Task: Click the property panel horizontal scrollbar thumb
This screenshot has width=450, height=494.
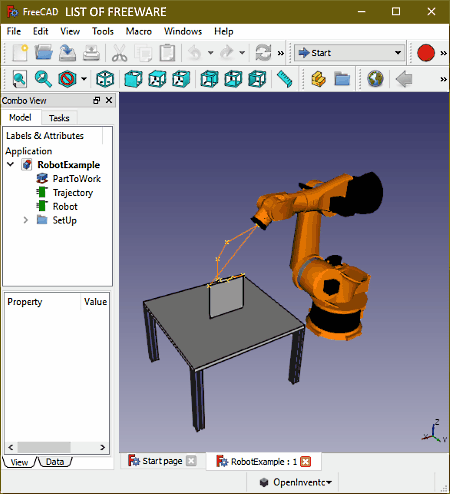Action: click(x=44, y=447)
